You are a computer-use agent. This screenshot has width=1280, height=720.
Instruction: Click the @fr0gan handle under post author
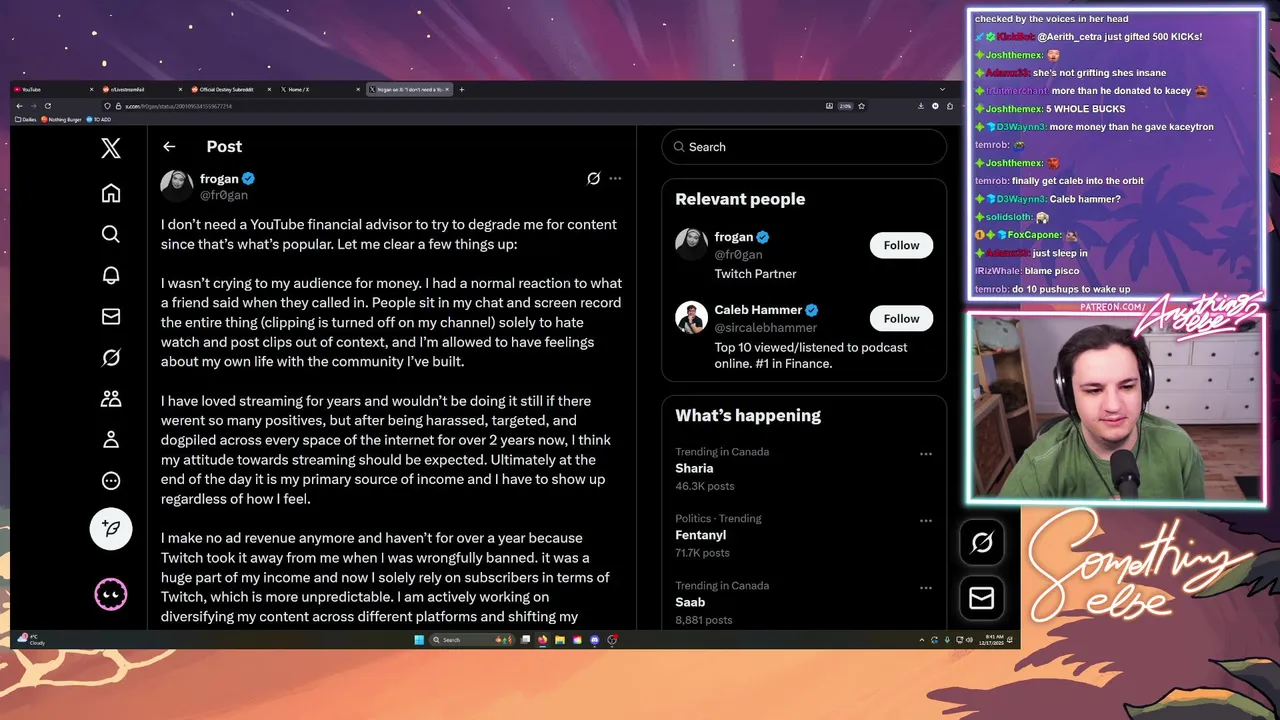coord(224,195)
